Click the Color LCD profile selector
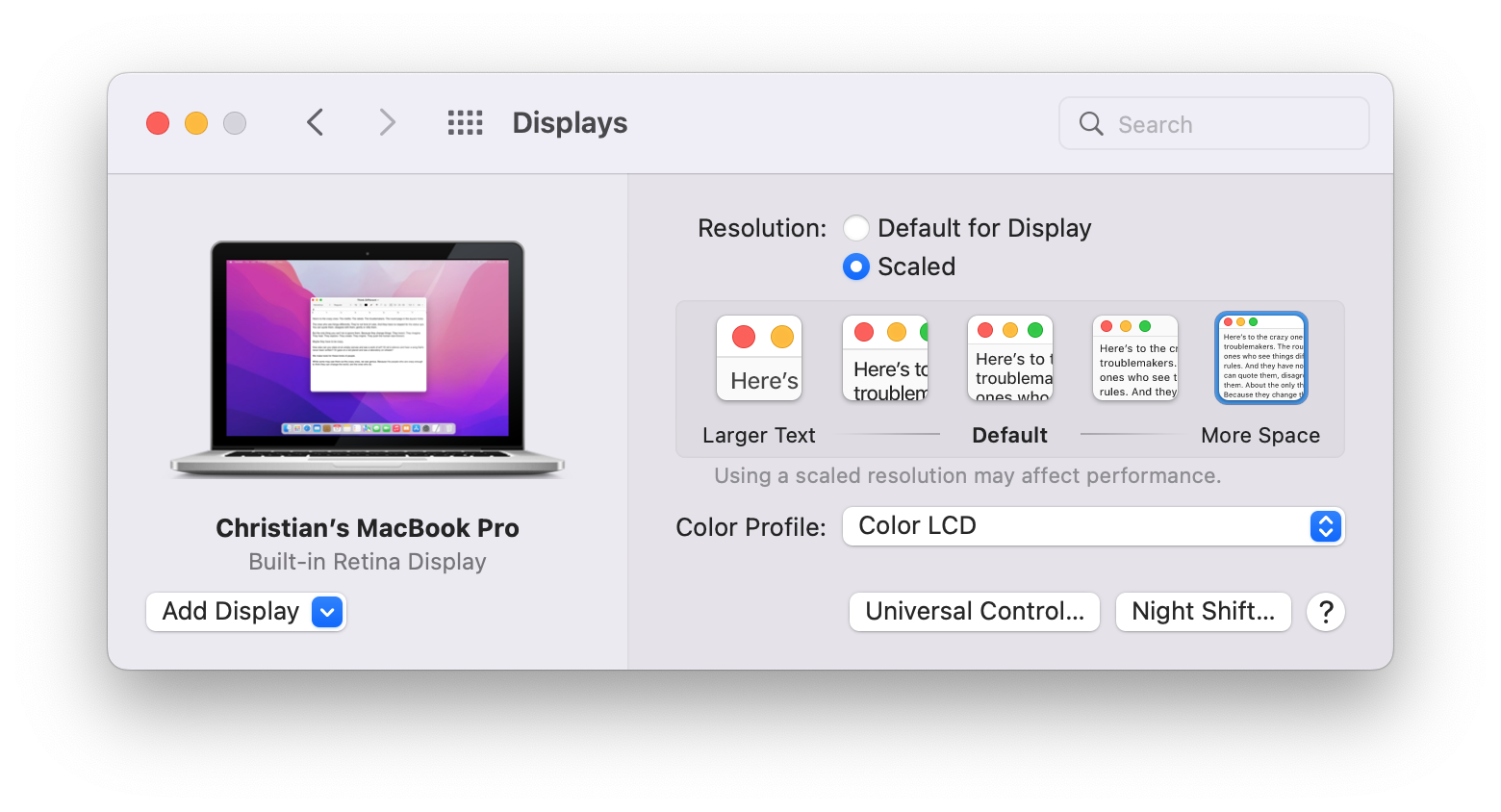Image resolution: width=1501 pixels, height=812 pixels. coord(1094,526)
